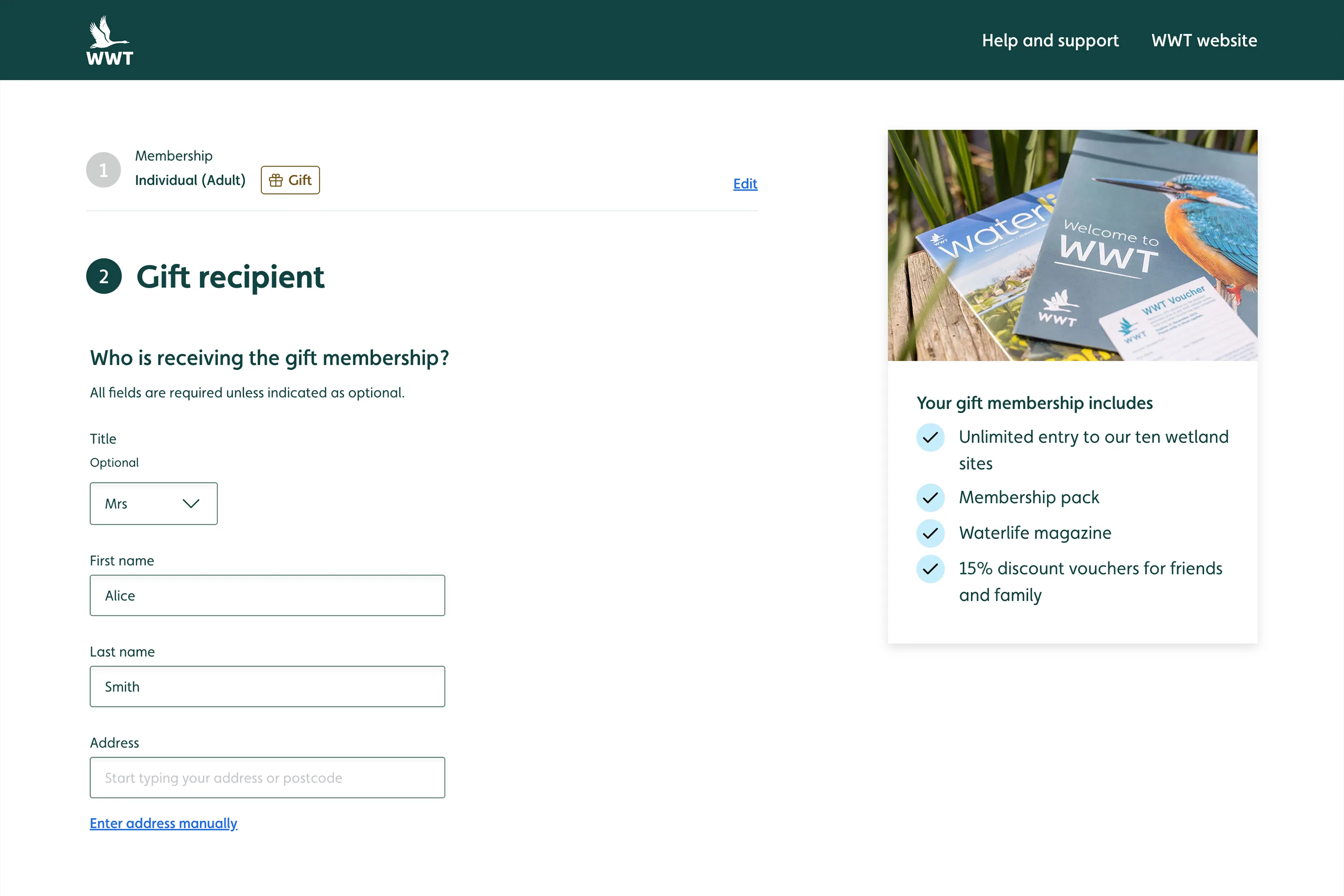This screenshot has height=896, width=1344.
Task: Open Help and support in header
Action: pos(1050,41)
